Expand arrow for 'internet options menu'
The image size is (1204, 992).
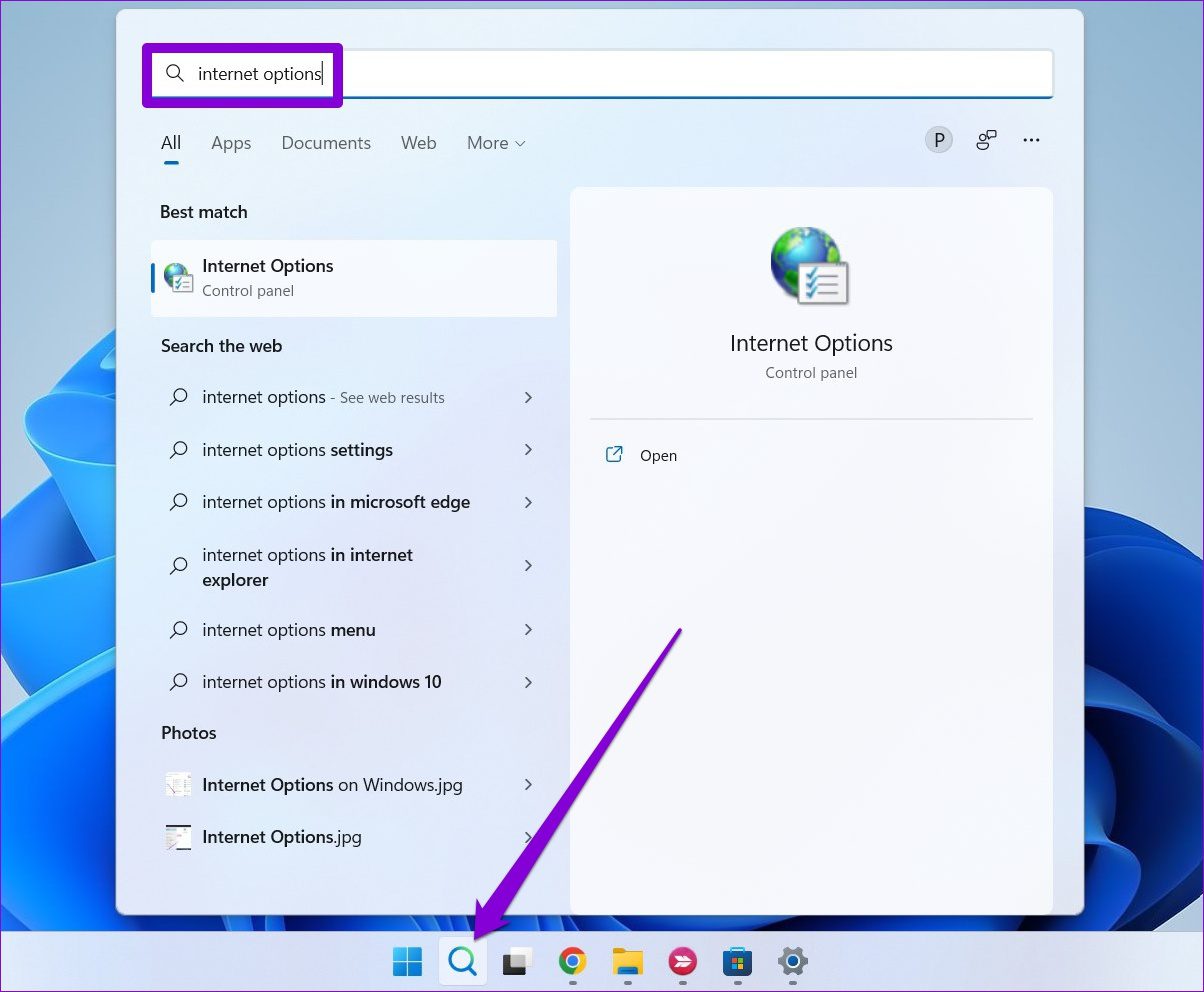(x=528, y=630)
